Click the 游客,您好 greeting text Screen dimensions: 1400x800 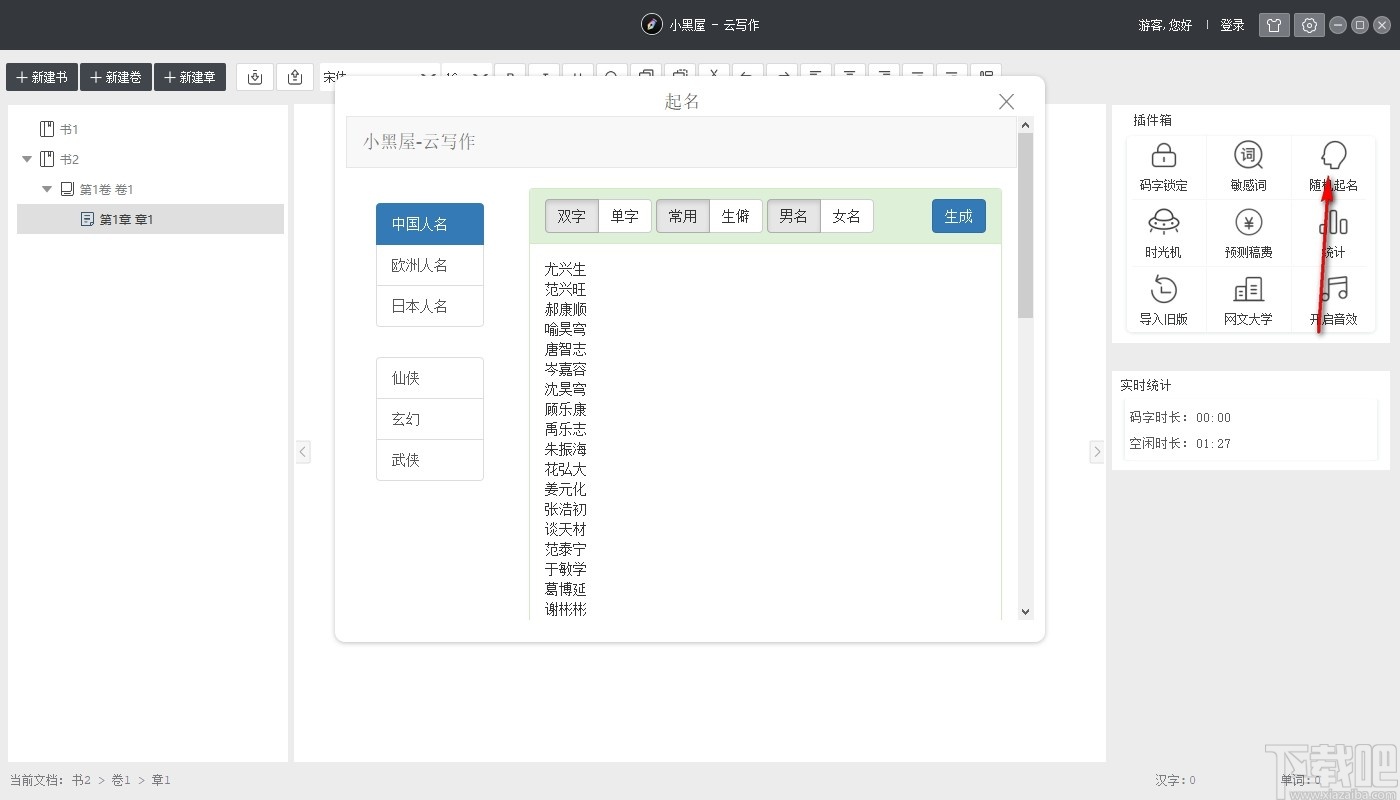click(x=1165, y=25)
